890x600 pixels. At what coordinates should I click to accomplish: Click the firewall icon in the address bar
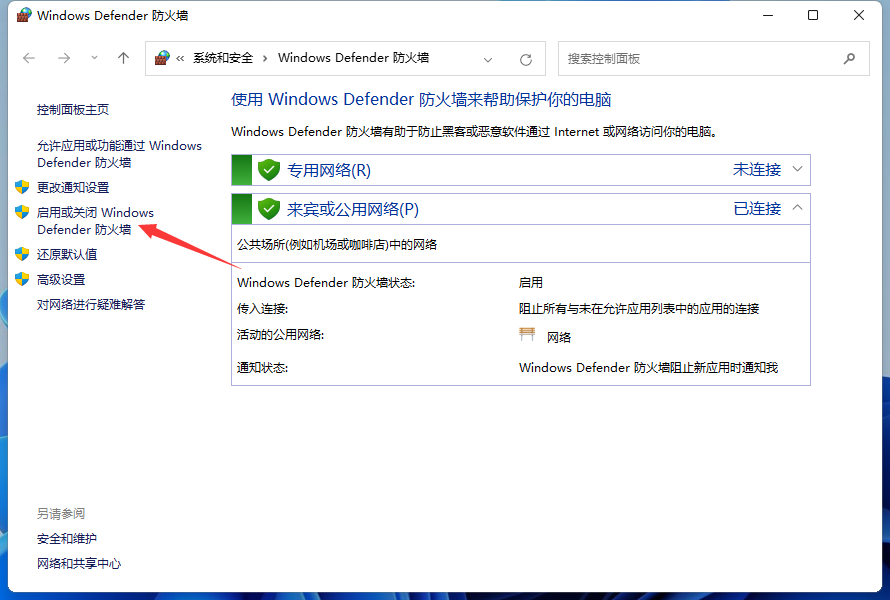[x=162, y=58]
